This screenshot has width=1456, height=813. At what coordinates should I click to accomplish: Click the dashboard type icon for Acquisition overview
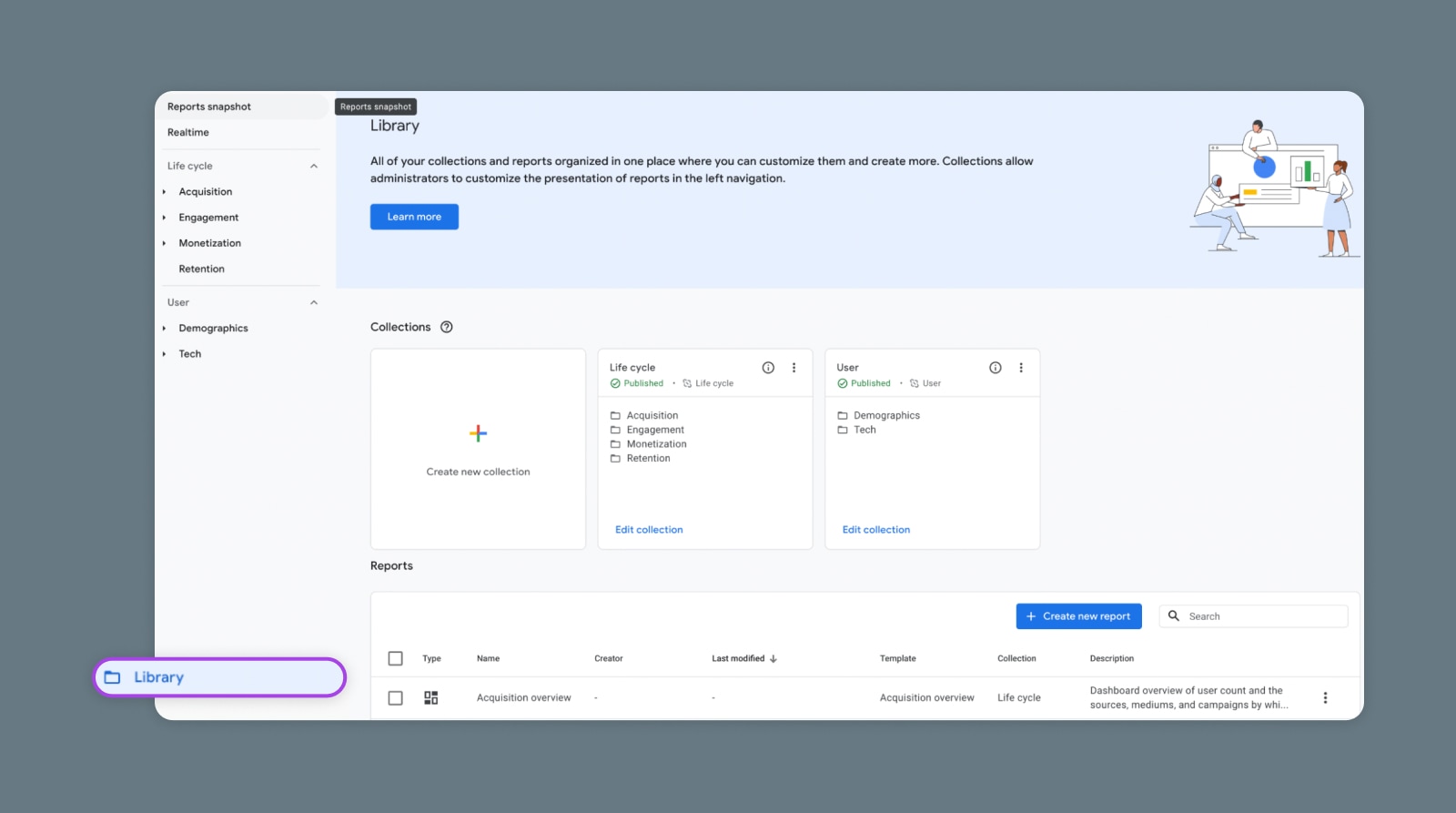pos(431,697)
